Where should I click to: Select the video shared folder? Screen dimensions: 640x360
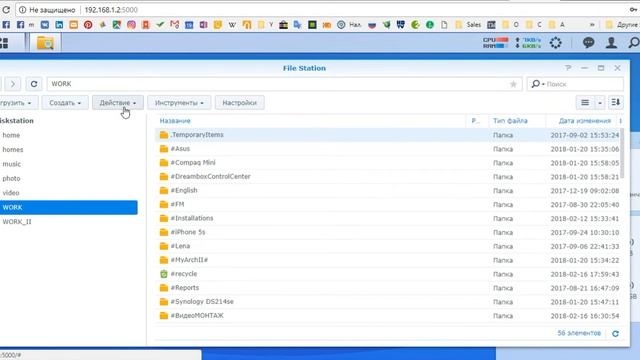[x=11, y=193]
